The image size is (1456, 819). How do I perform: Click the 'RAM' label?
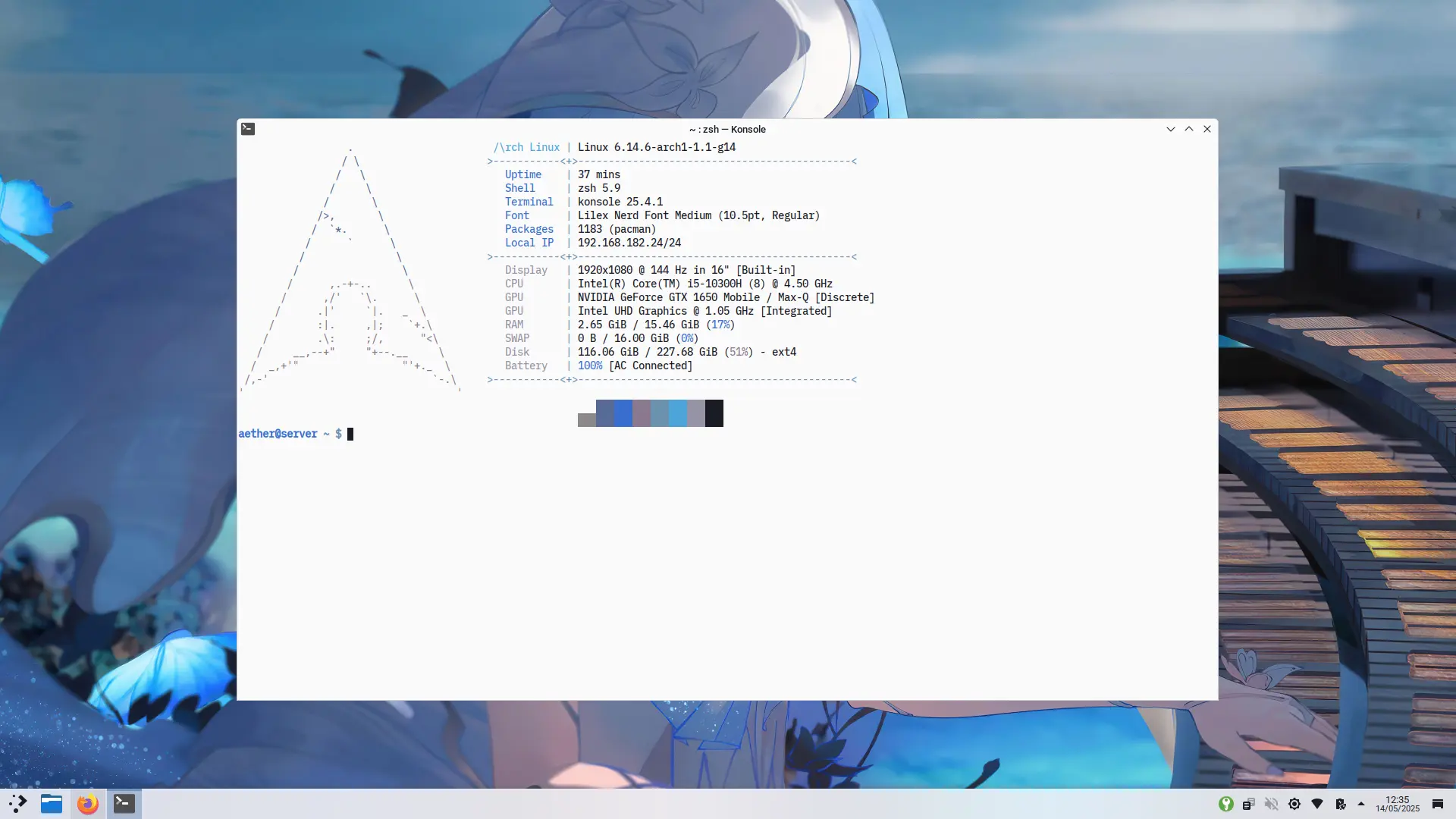[x=514, y=325]
